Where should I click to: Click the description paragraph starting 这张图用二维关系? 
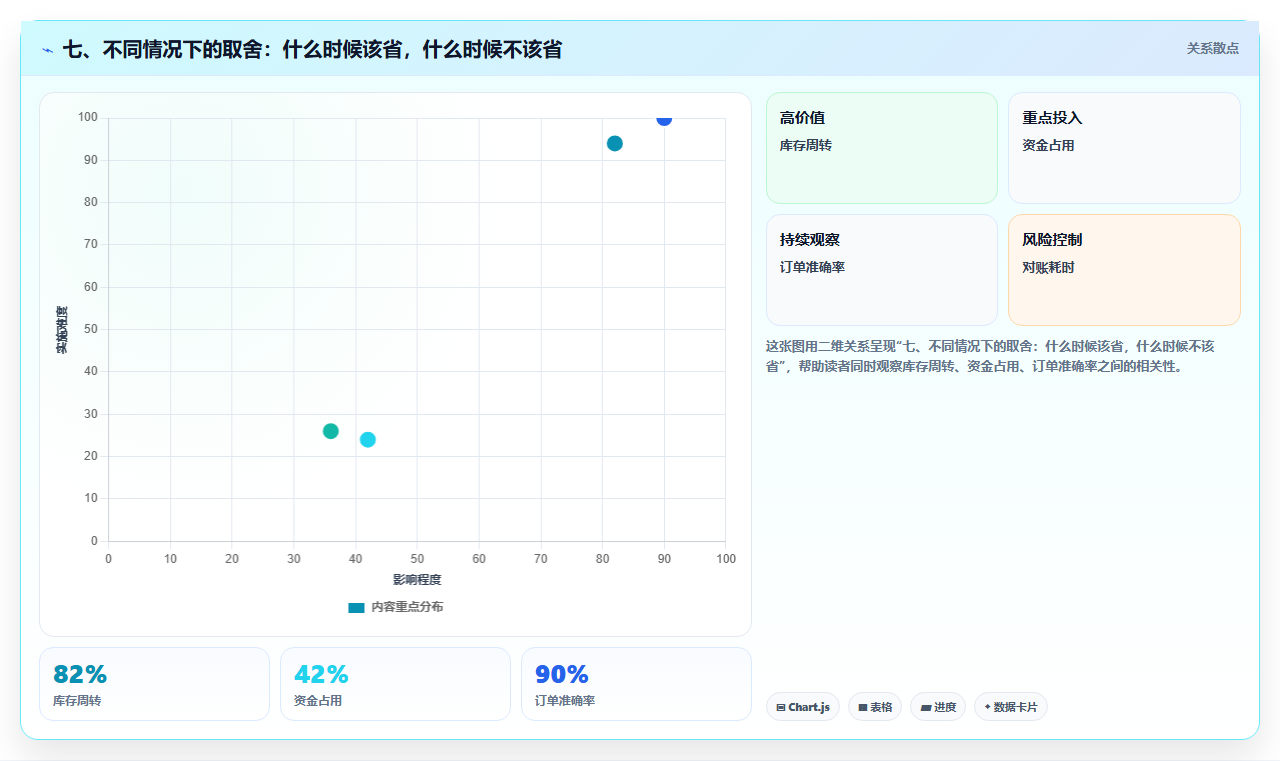pos(991,356)
